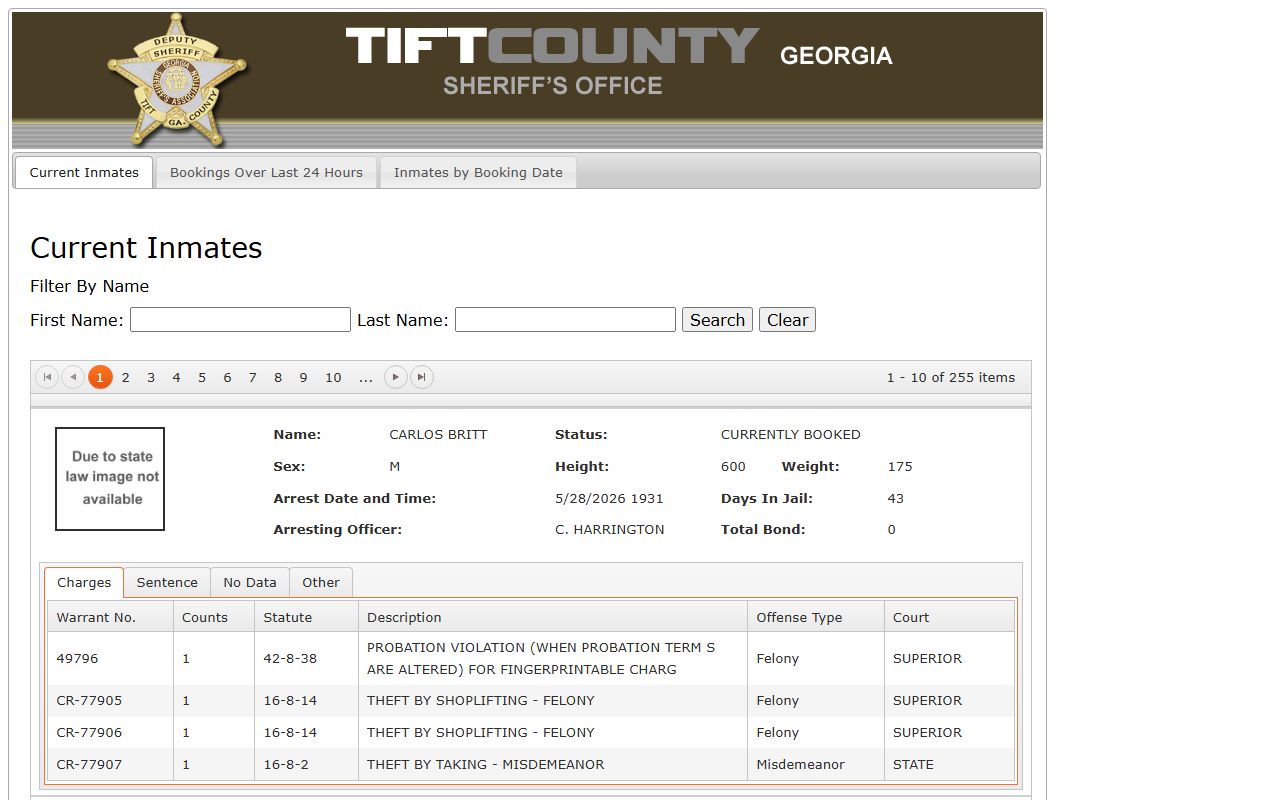The image size is (1280, 800).
Task: Select warrant number 49796 cell
Action: pos(110,658)
